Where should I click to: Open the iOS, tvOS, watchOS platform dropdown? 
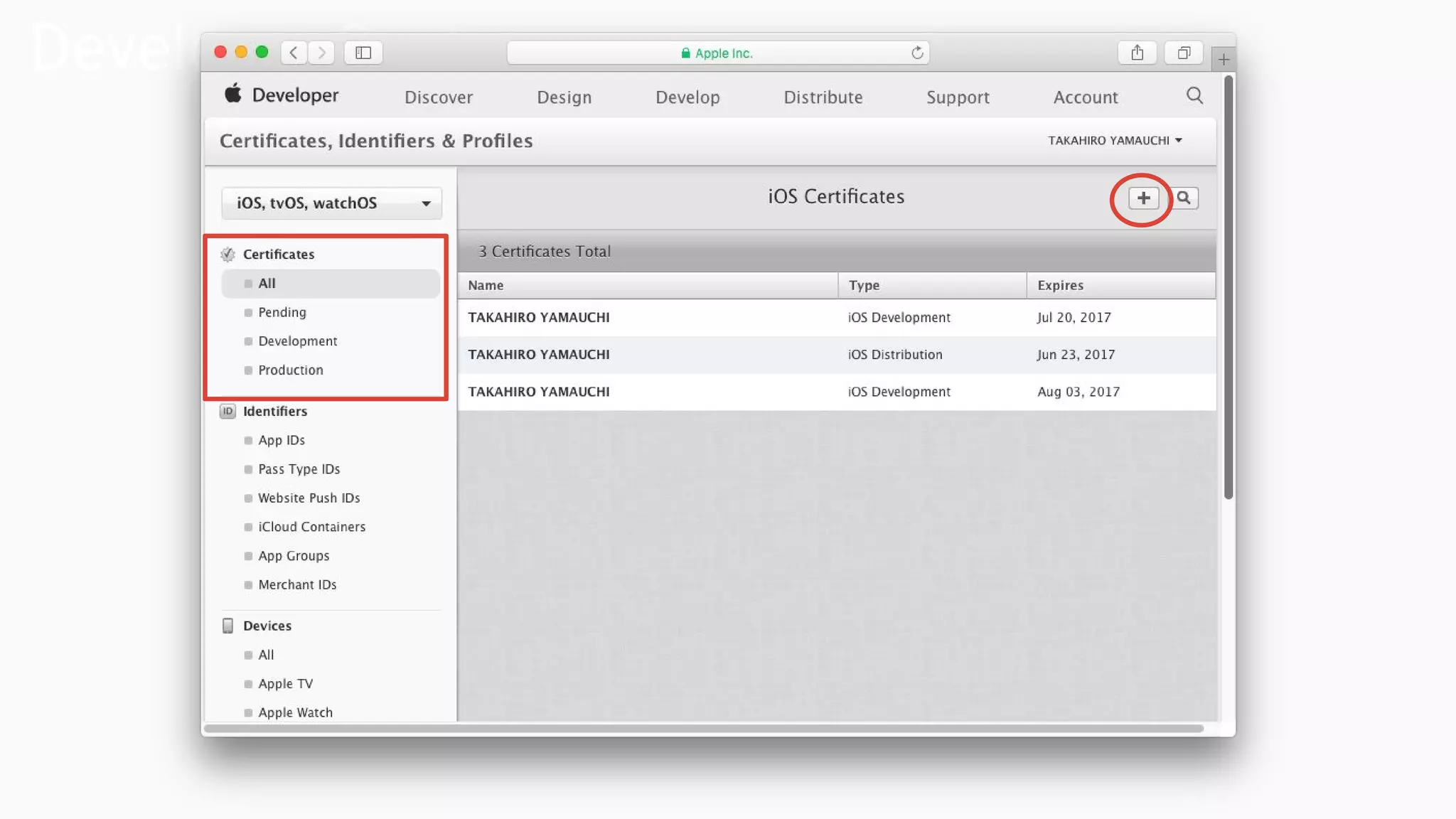[331, 203]
